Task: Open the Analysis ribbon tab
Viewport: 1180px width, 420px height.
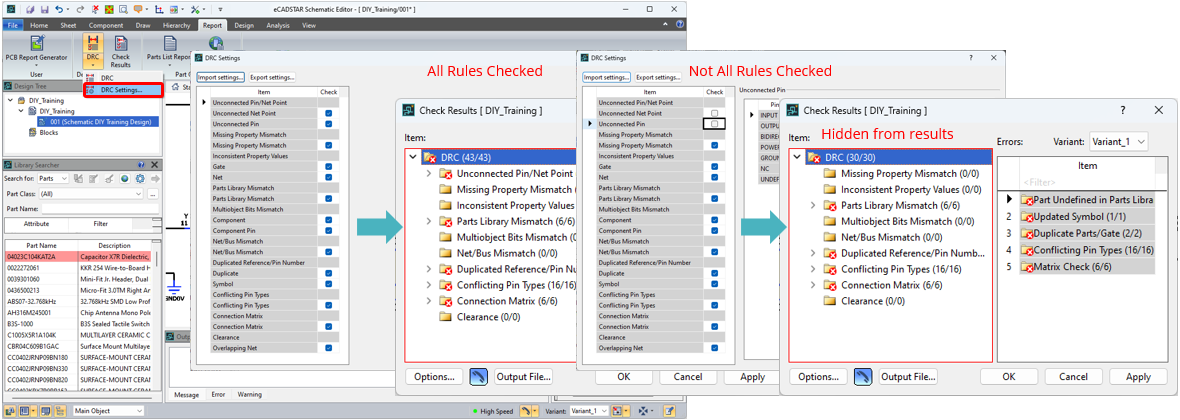Action: [x=278, y=25]
